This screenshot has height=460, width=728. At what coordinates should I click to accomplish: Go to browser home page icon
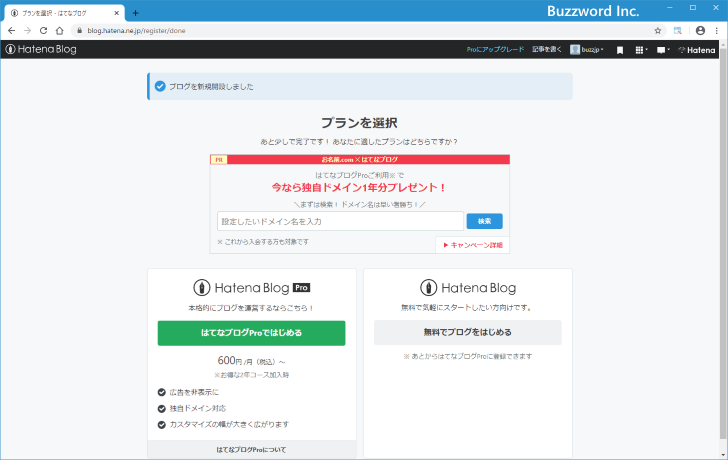pos(59,31)
